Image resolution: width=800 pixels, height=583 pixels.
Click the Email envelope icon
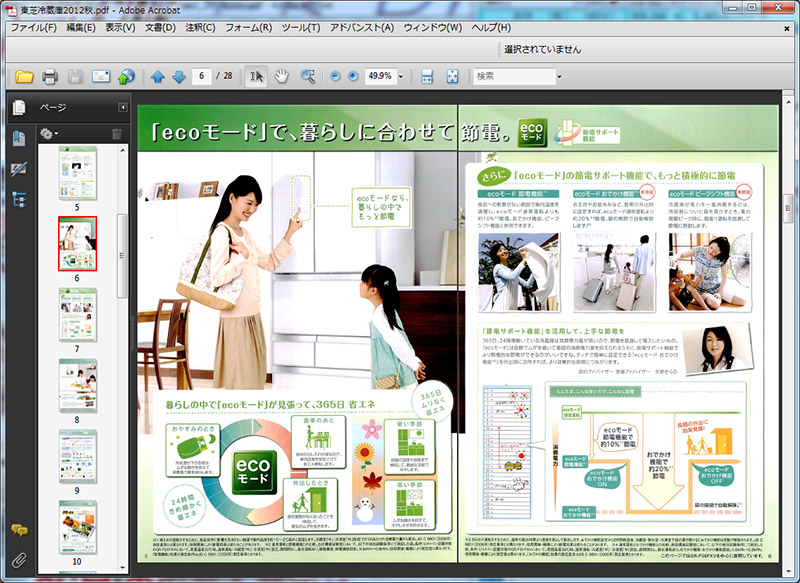coord(101,76)
